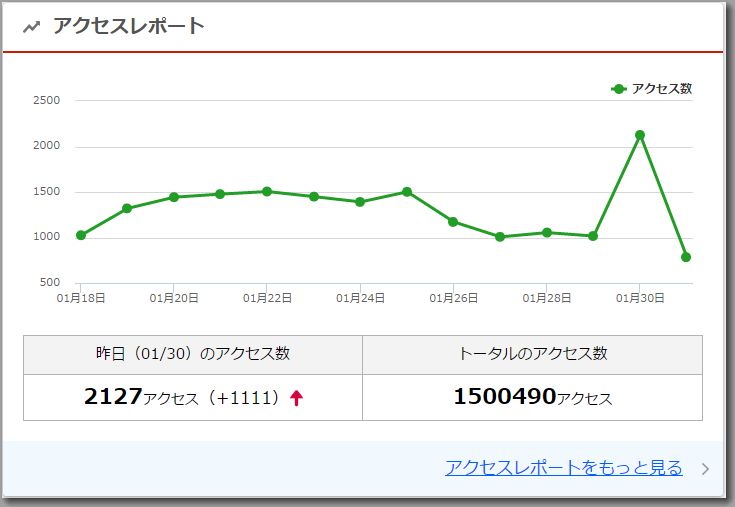Open the アクセスレポートをもっと見る link
The image size is (735, 507).
tap(563, 467)
